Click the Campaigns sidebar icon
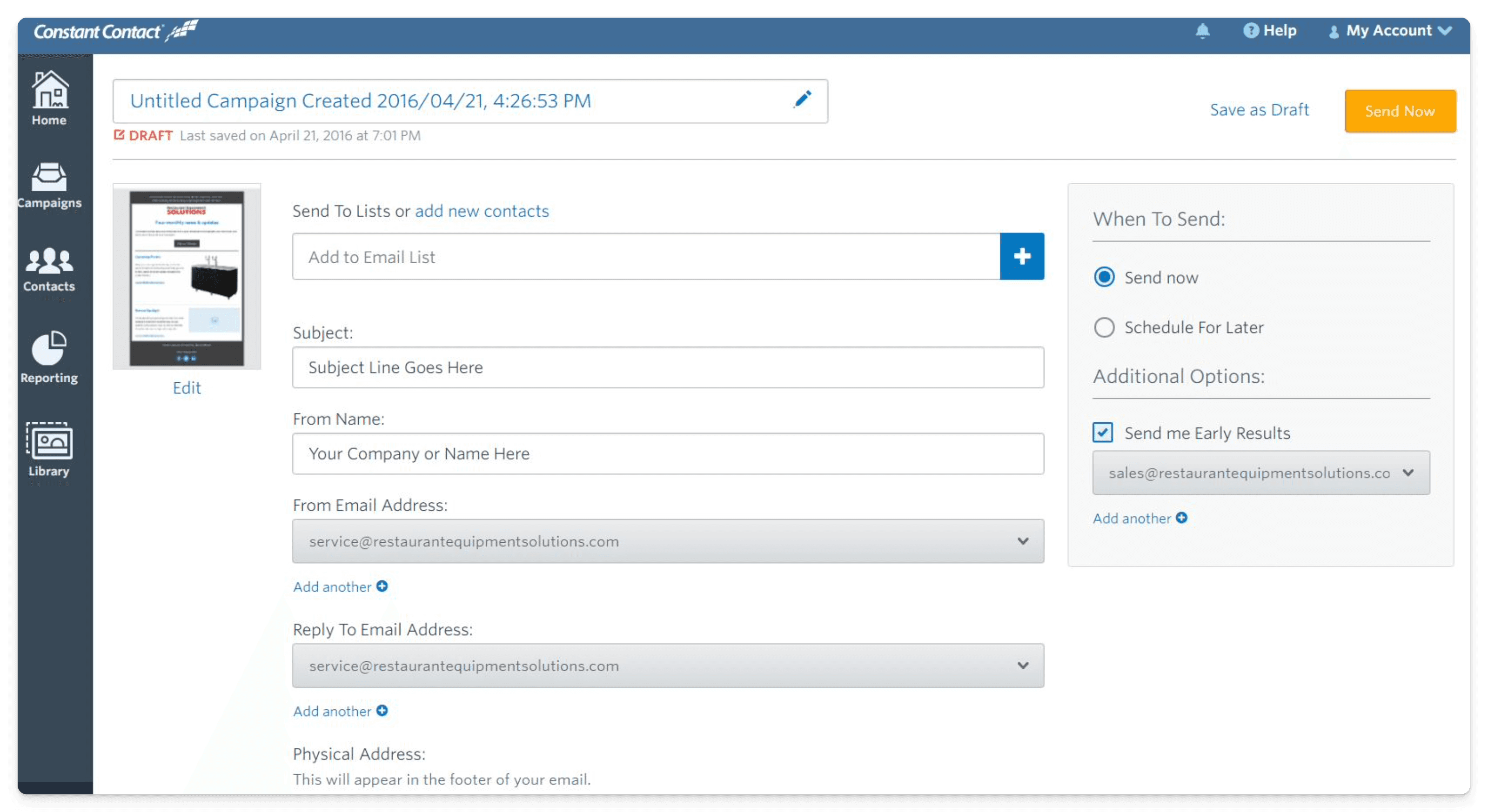Screen dimensions: 1488x812 (x=47, y=182)
